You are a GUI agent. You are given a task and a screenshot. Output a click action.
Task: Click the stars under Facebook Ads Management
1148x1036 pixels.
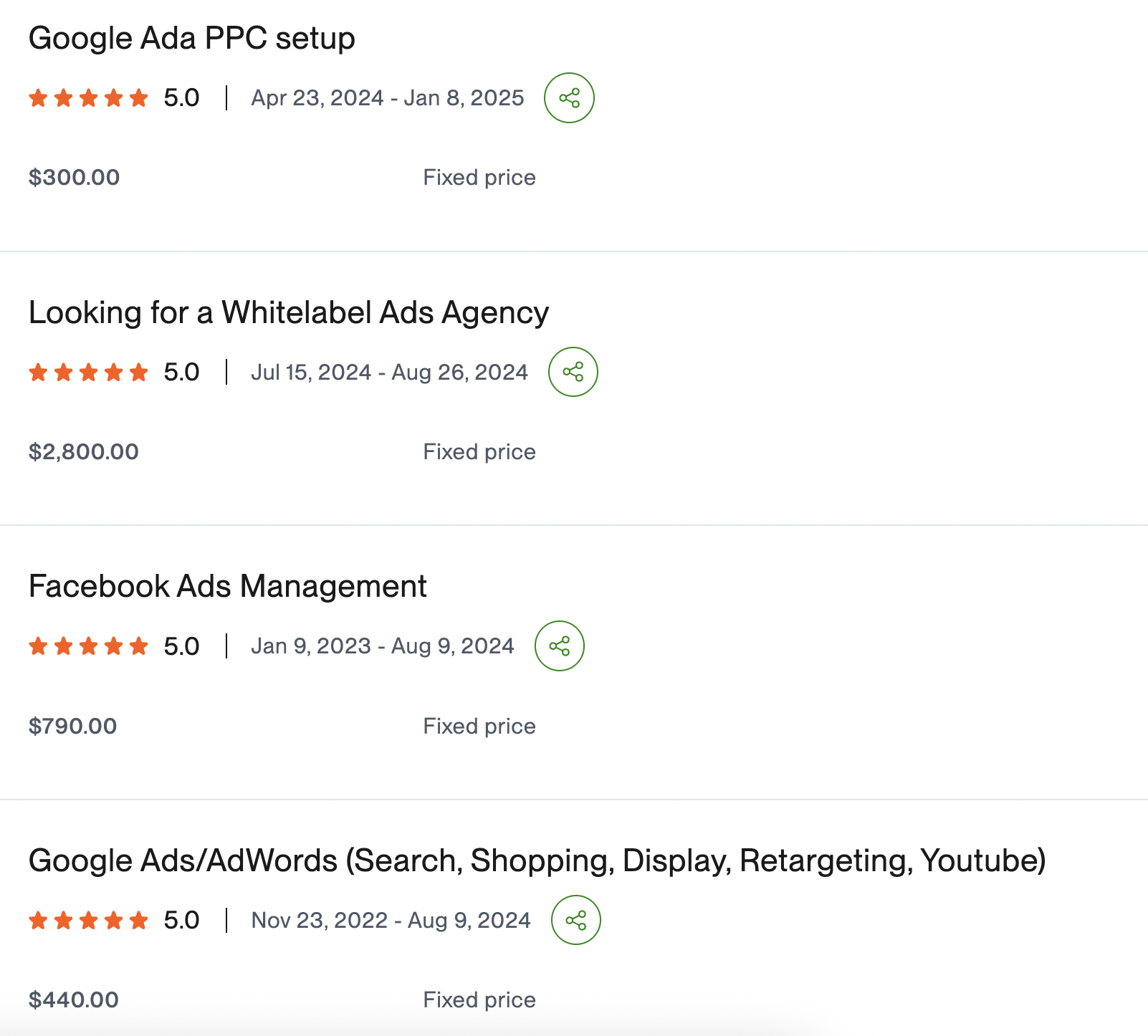[89, 646]
